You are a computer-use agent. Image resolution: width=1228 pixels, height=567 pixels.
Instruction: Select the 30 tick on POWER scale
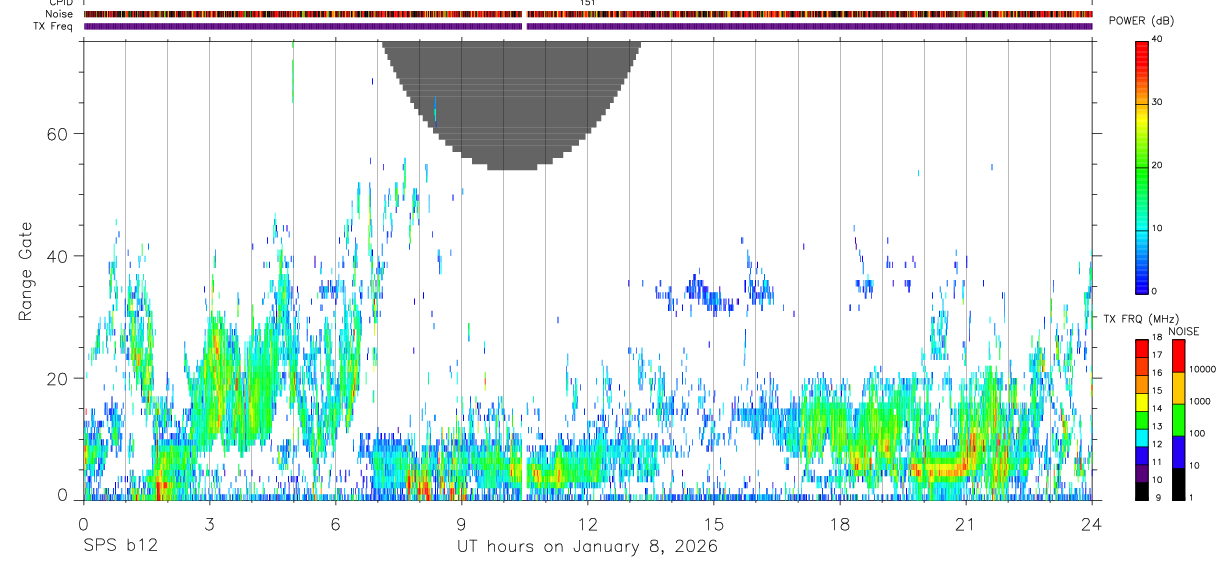tap(1157, 102)
